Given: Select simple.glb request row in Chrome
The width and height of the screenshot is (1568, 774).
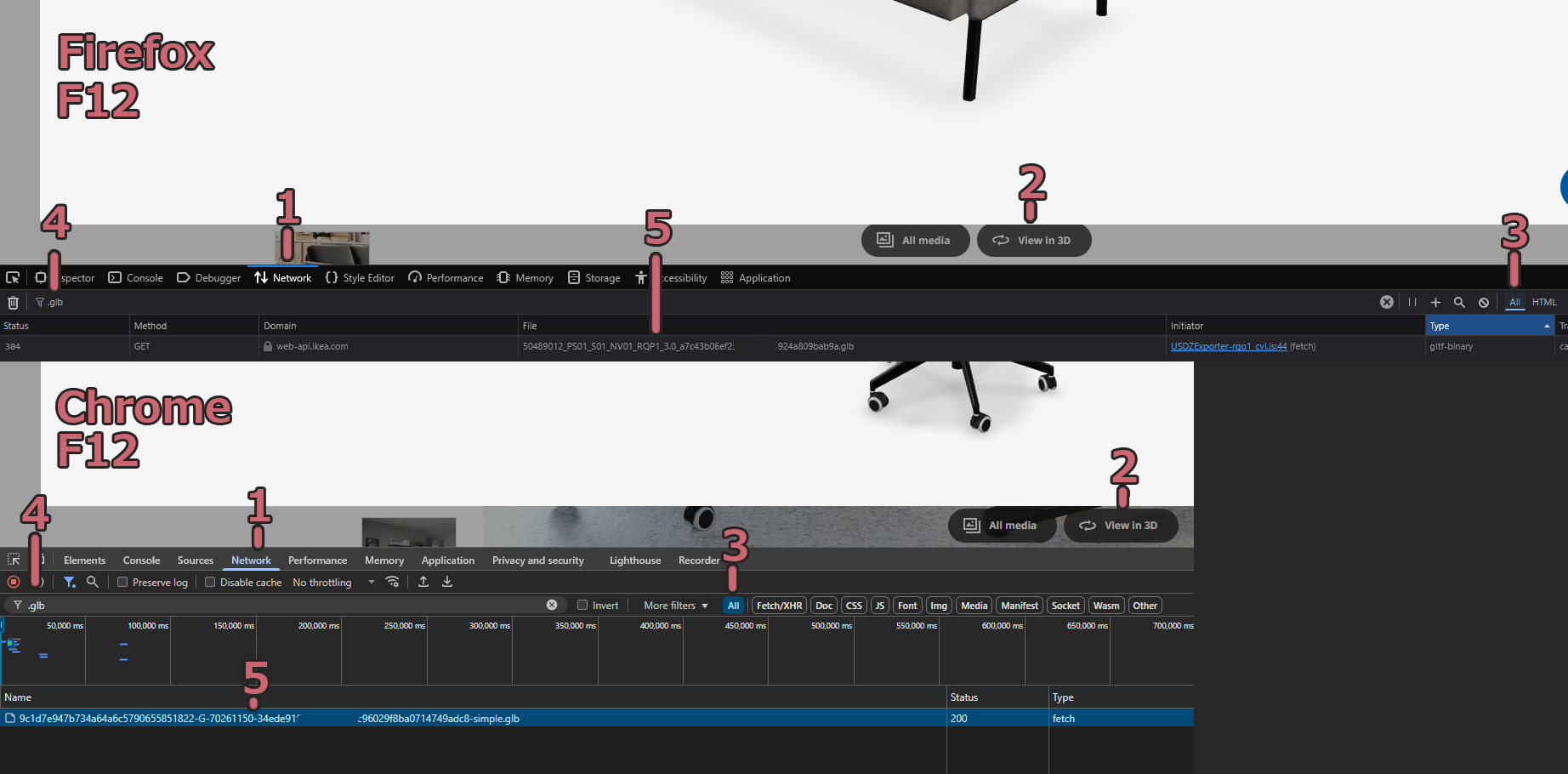Looking at the screenshot, I should (597, 719).
